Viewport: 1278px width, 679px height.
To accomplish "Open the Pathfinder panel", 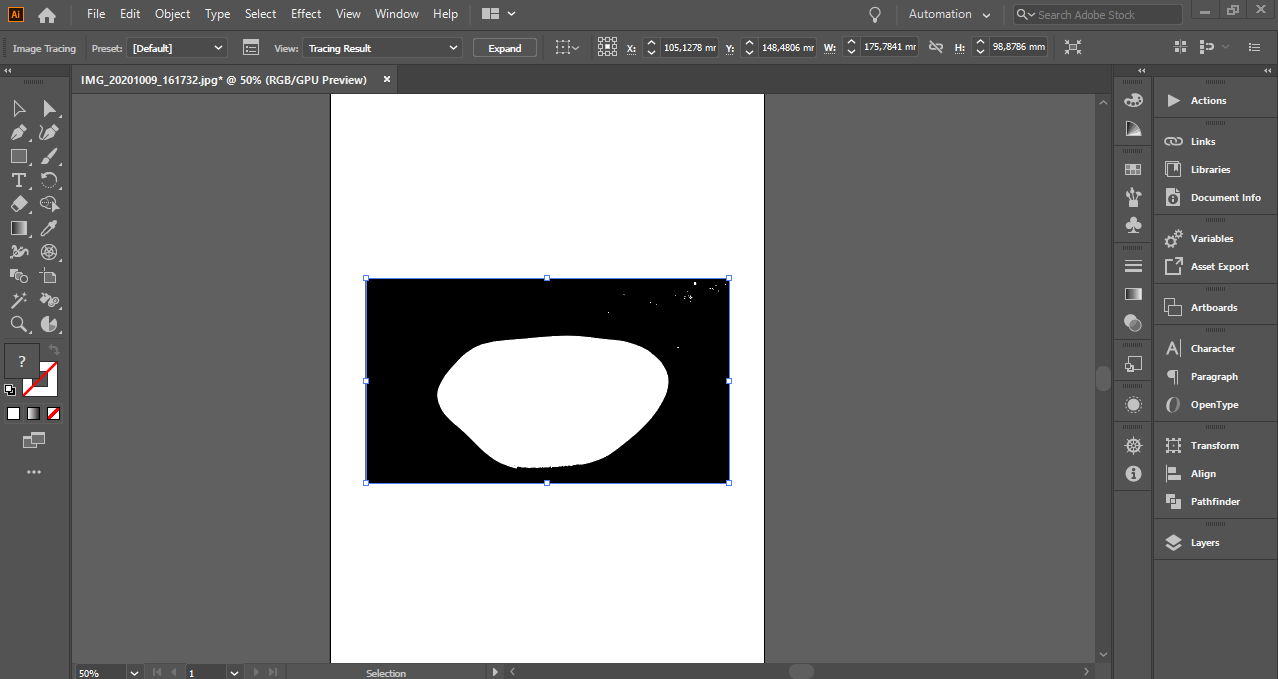I will coord(1215,501).
